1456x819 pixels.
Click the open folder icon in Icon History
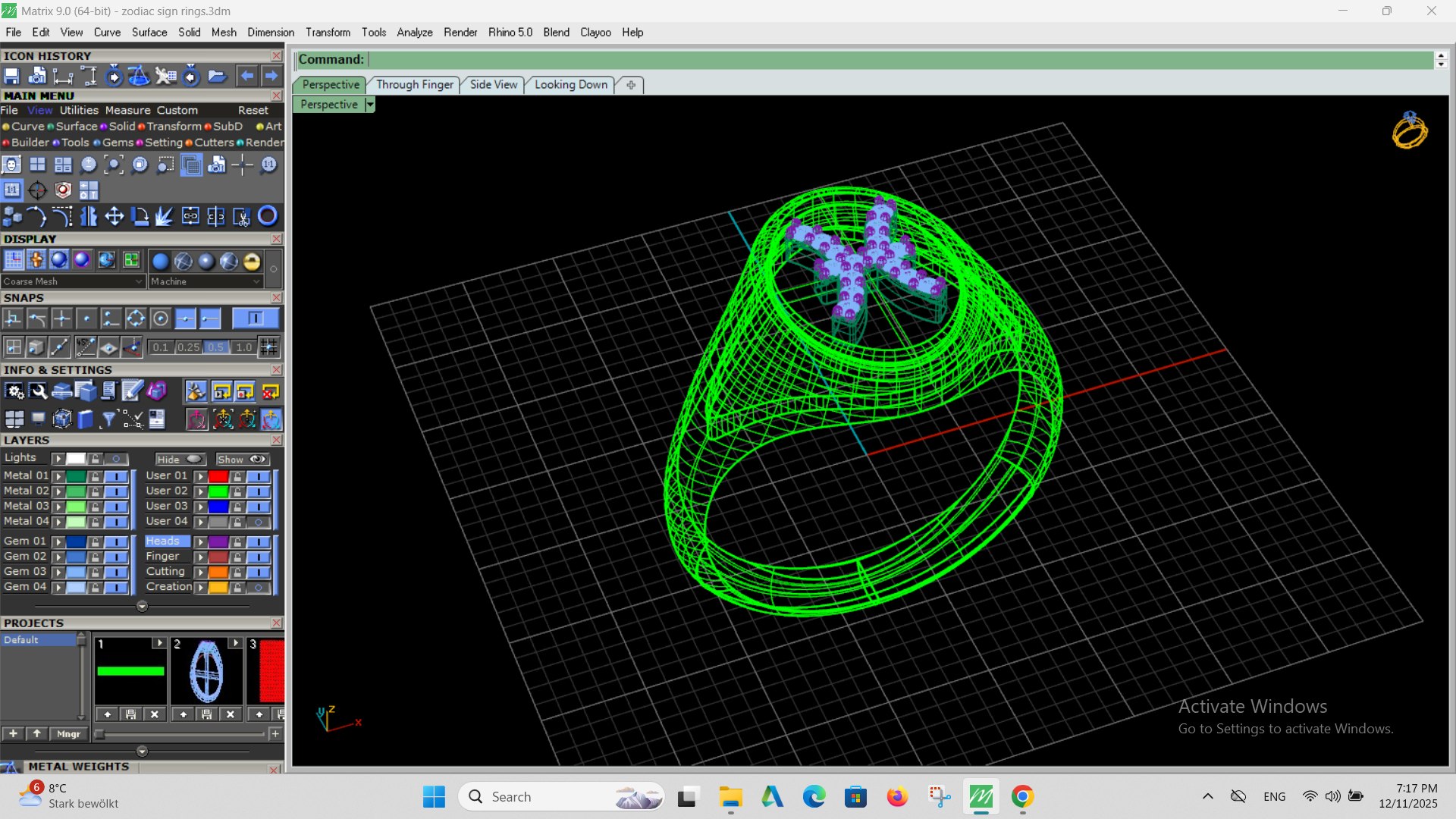pyautogui.click(x=217, y=76)
